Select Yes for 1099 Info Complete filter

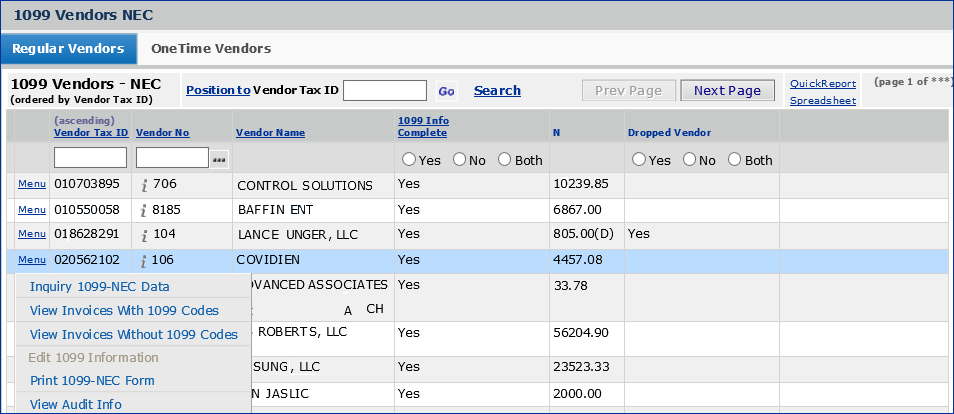tap(409, 160)
